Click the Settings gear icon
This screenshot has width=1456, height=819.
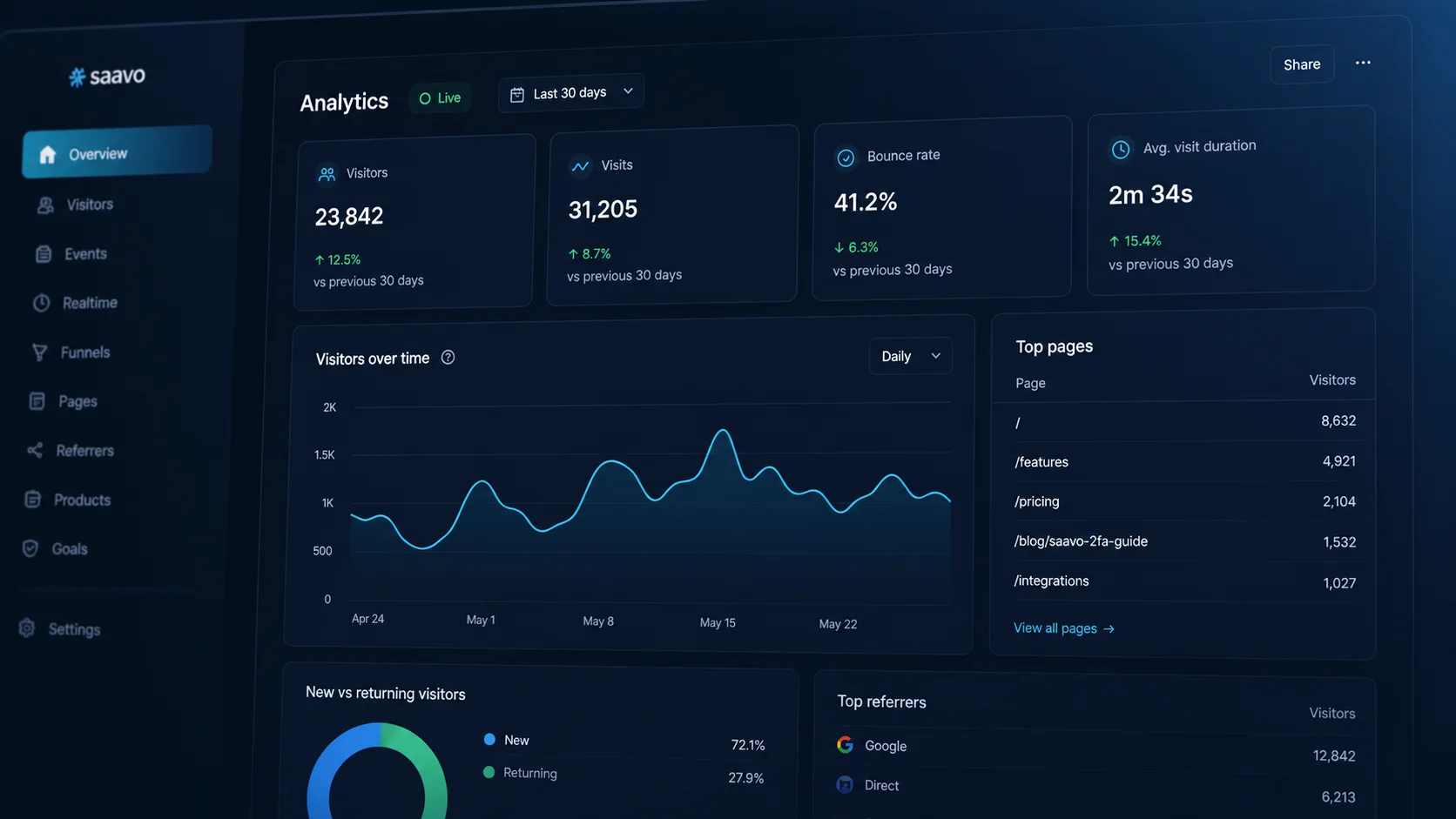coord(27,628)
